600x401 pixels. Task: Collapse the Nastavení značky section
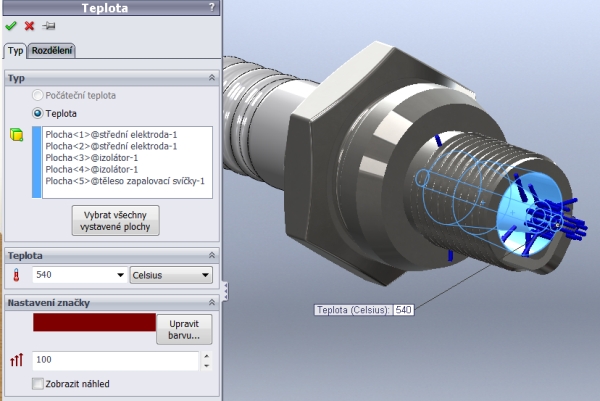(212, 303)
